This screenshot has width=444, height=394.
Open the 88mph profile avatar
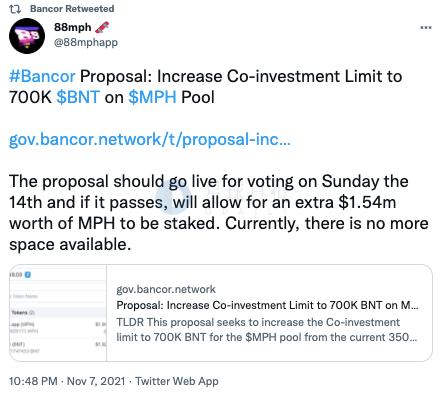tap(27, 36)
